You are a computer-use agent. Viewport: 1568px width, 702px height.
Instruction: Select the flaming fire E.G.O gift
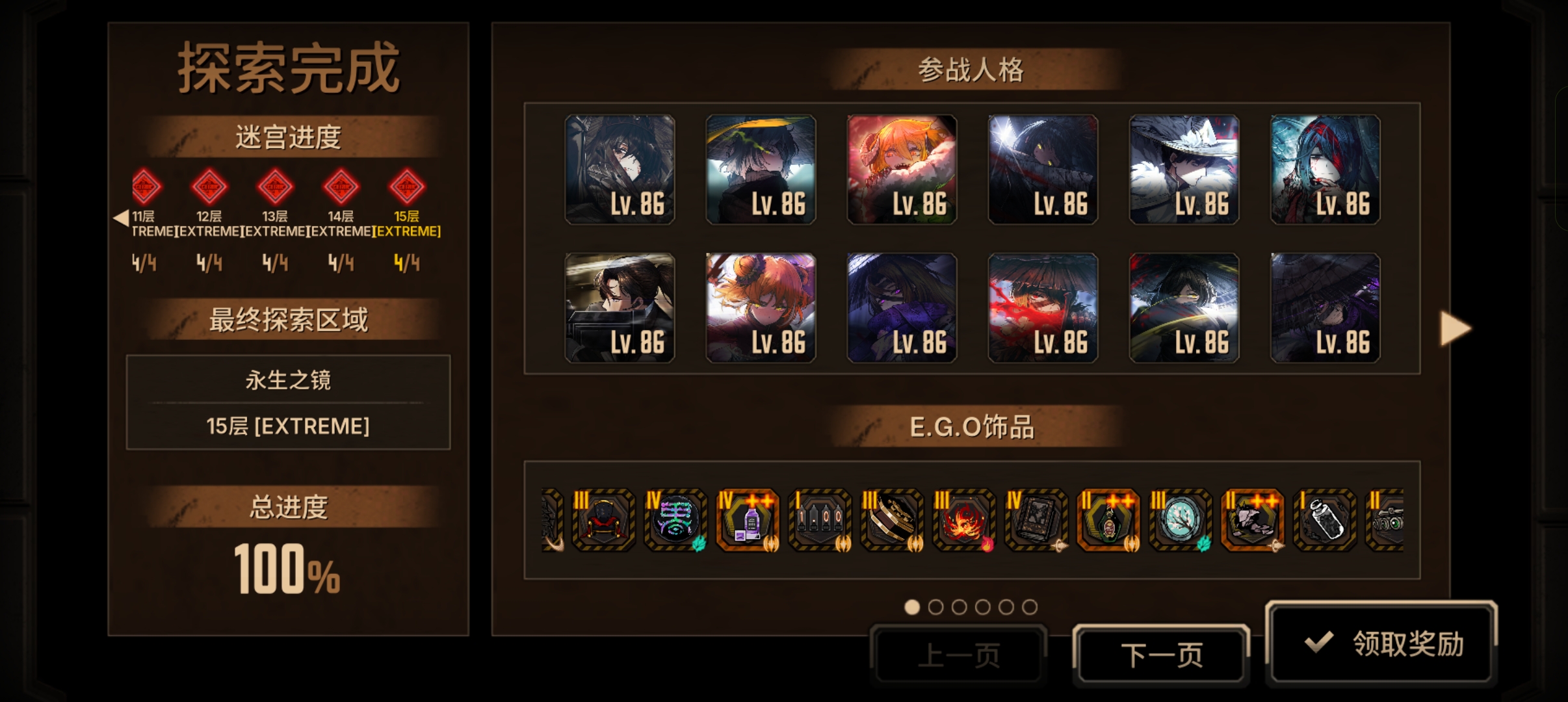964,520
